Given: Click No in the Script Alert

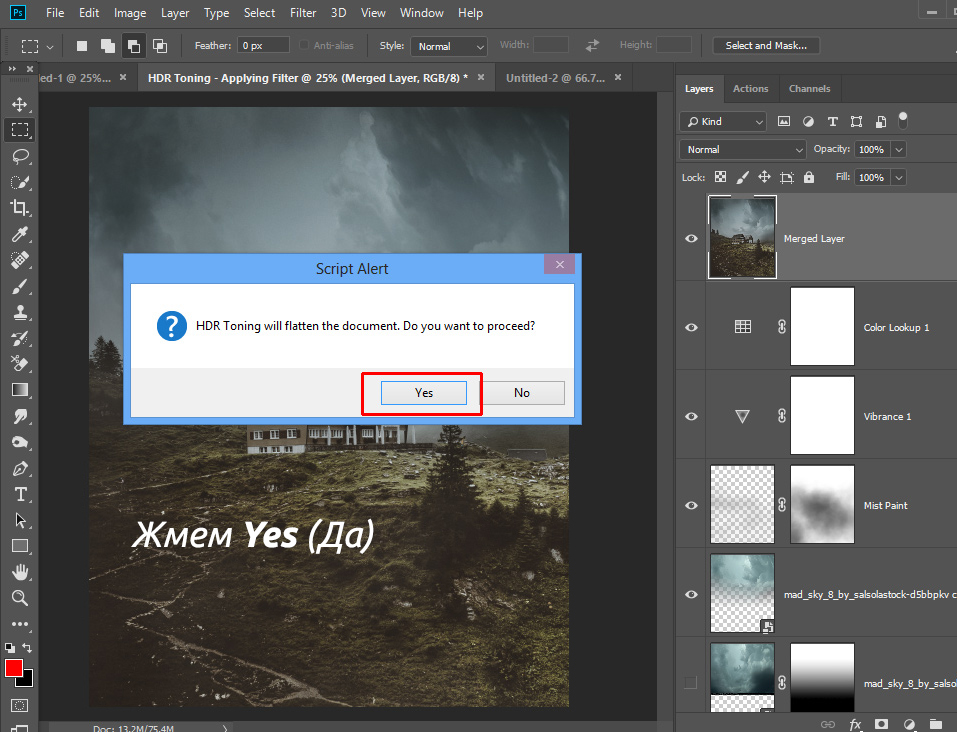Looking at the screenshot, I should click(522, 393).
